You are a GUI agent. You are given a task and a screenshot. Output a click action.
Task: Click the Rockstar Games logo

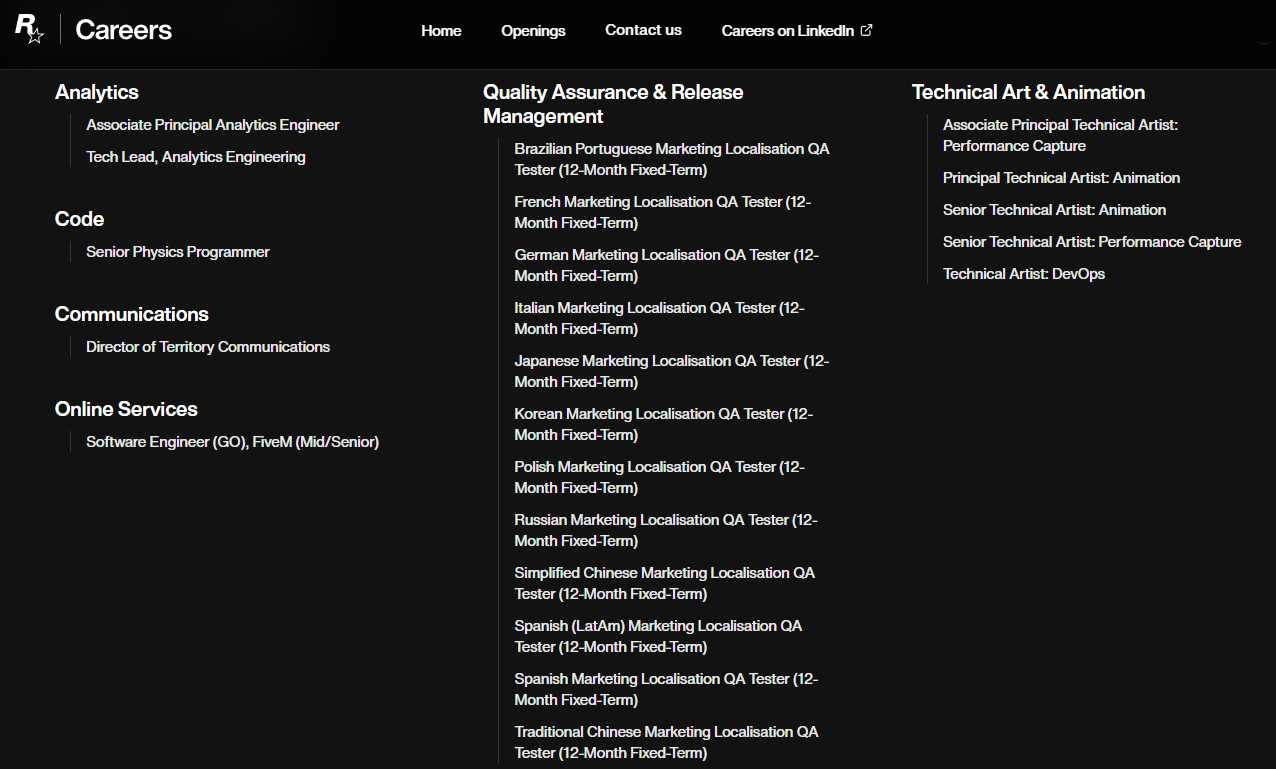29,29
